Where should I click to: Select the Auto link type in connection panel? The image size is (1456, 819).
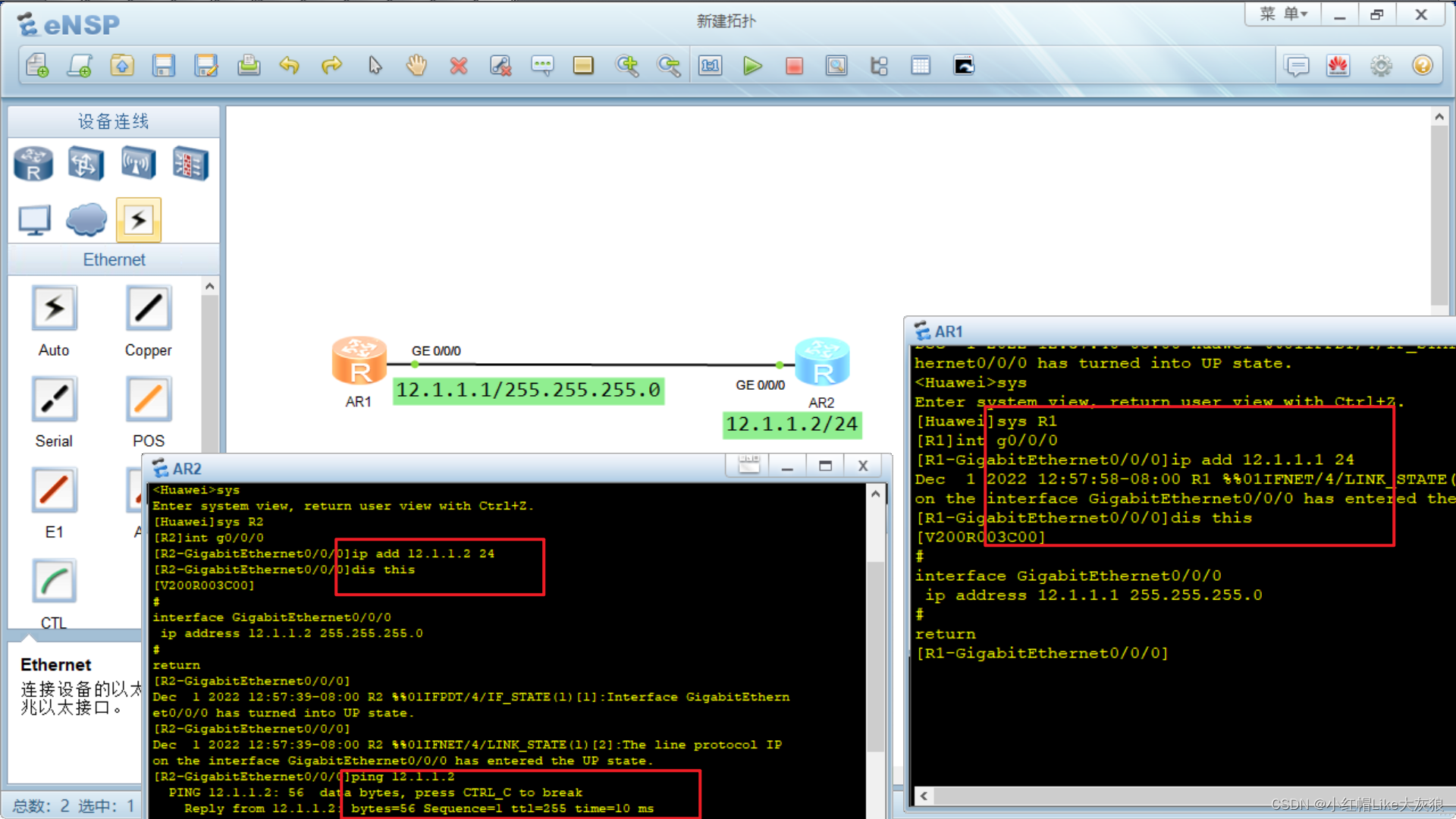click(53, 308)
